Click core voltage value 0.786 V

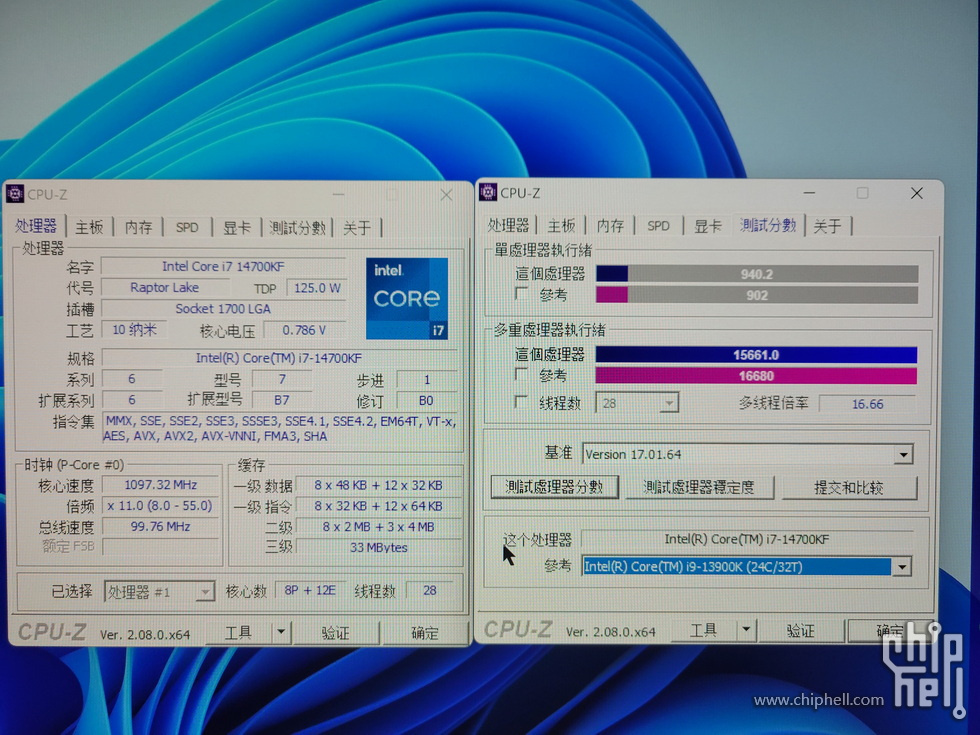[x=304, y=329]
